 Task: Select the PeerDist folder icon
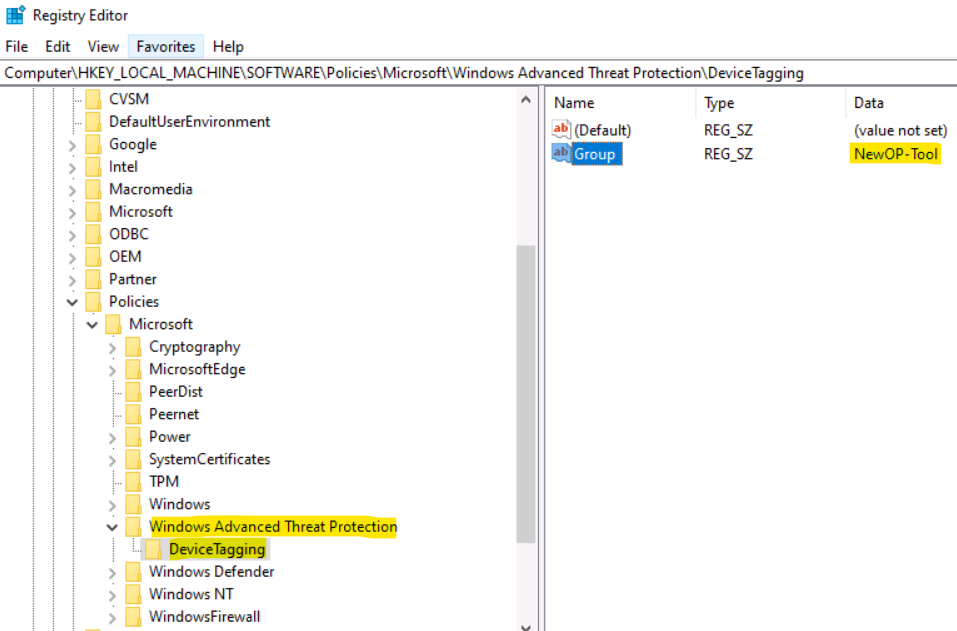(x=133, y=392)
